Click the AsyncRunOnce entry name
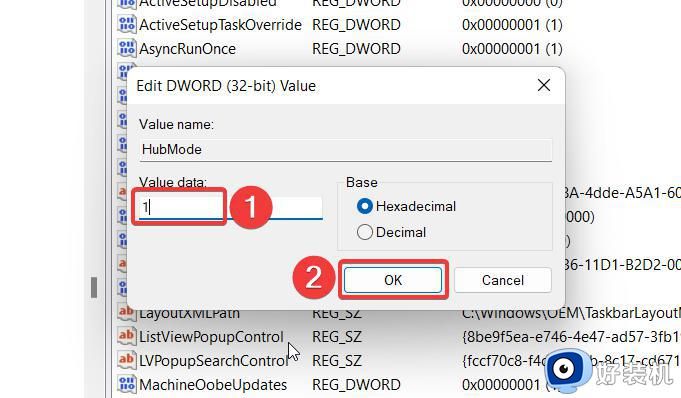The image size is (681, 398). [x=187, y=49]
